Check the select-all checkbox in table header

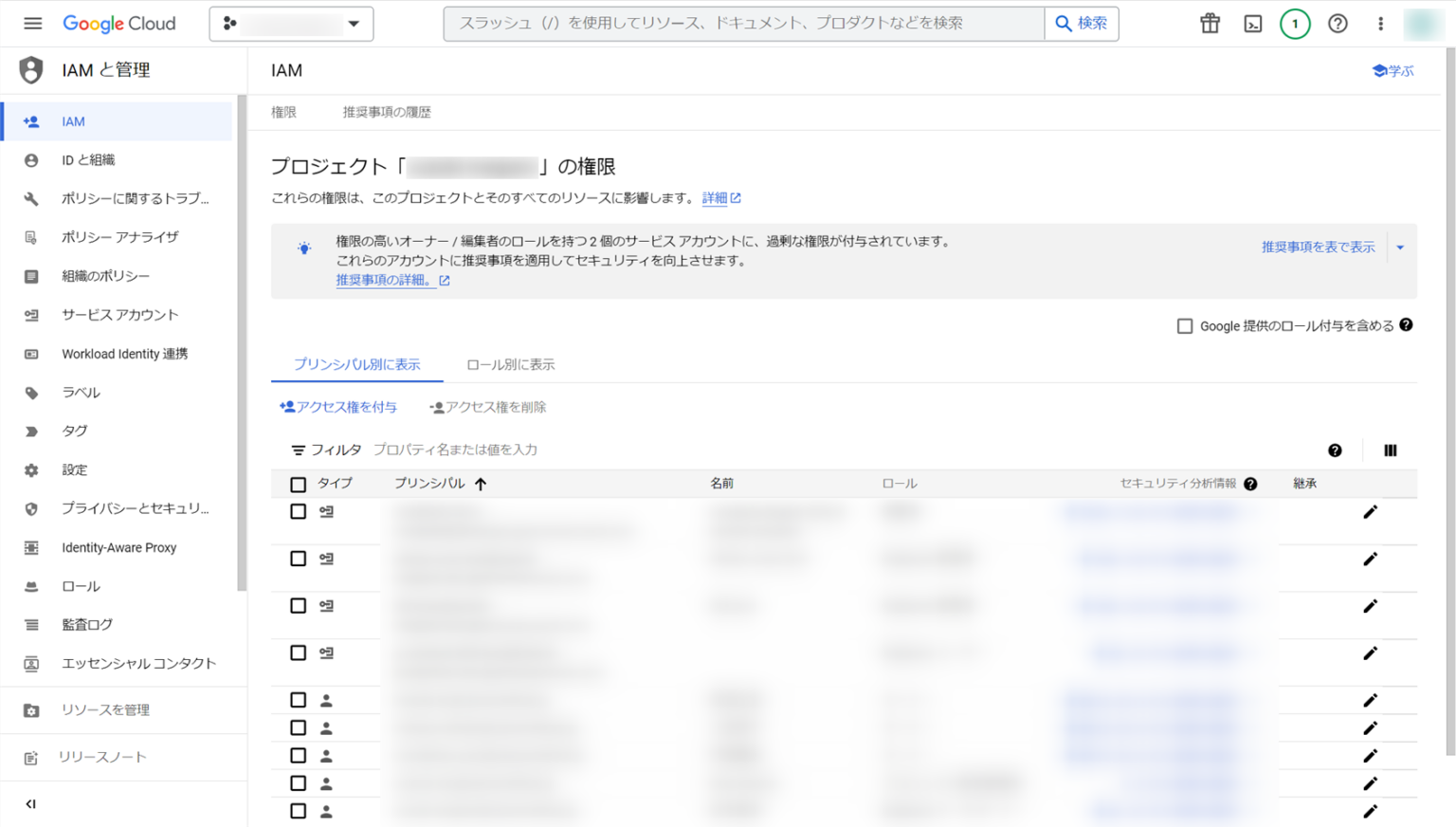298,484
